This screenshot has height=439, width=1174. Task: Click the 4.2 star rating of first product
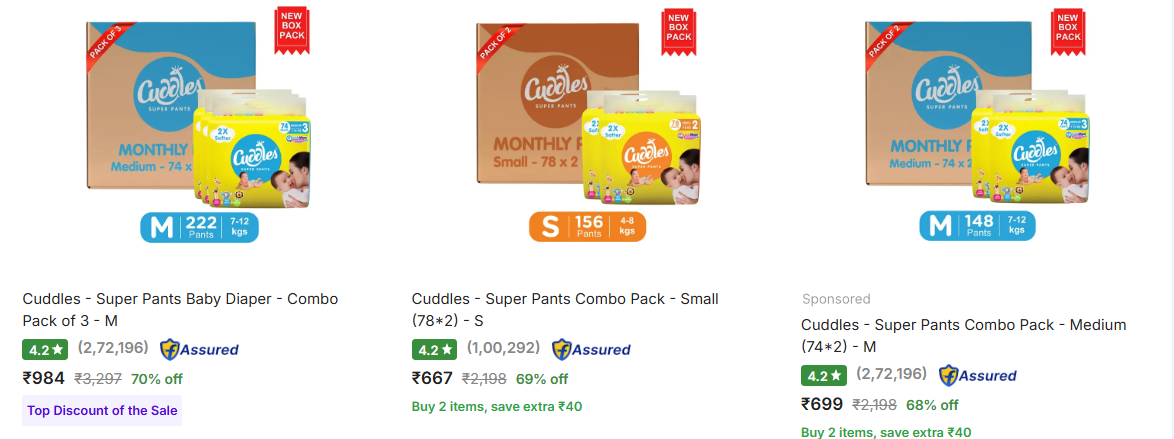pyautogui.click(x=45, y=350)
